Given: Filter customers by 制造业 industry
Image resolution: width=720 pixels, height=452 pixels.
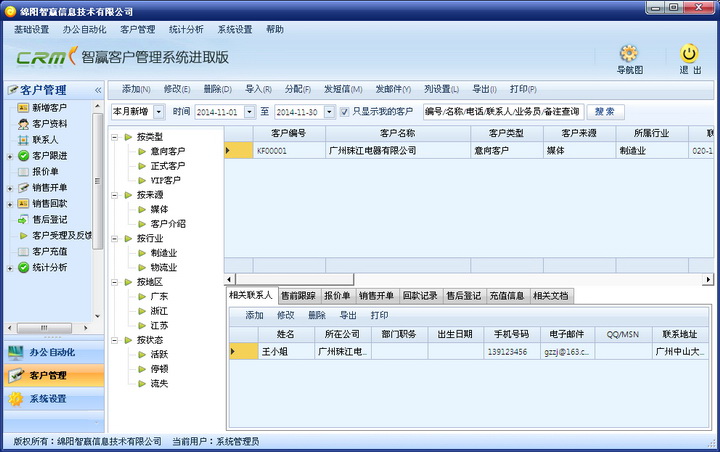Looking at the screenshot, I should (163, 253).
